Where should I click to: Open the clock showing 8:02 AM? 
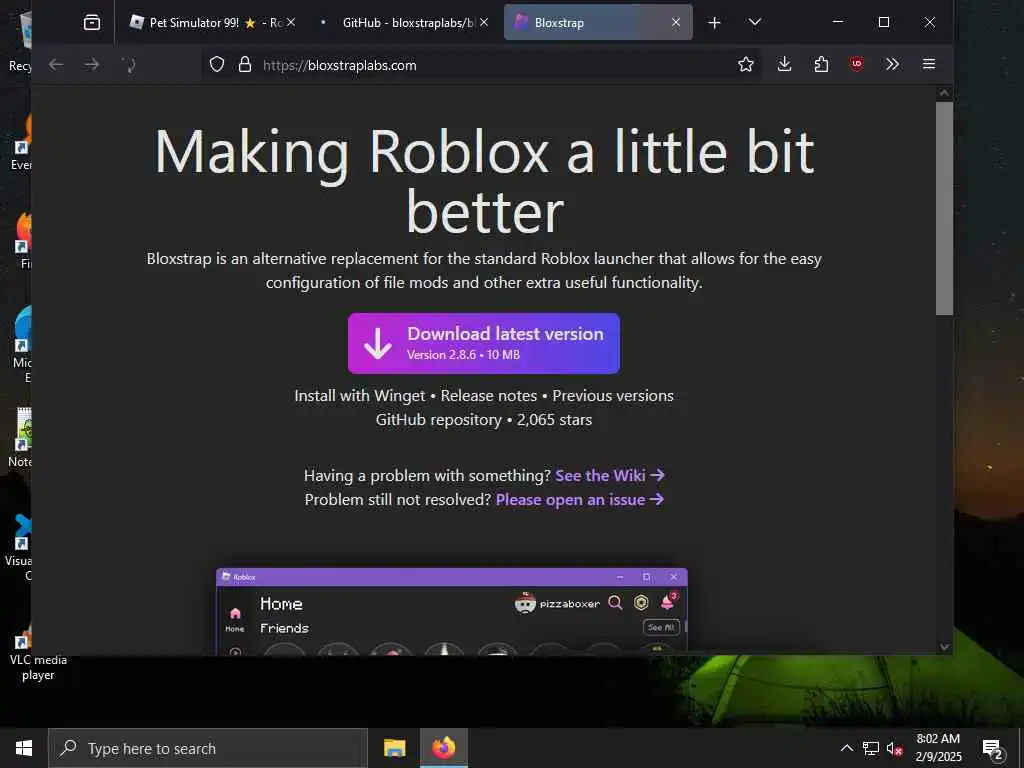pos(938,748)
